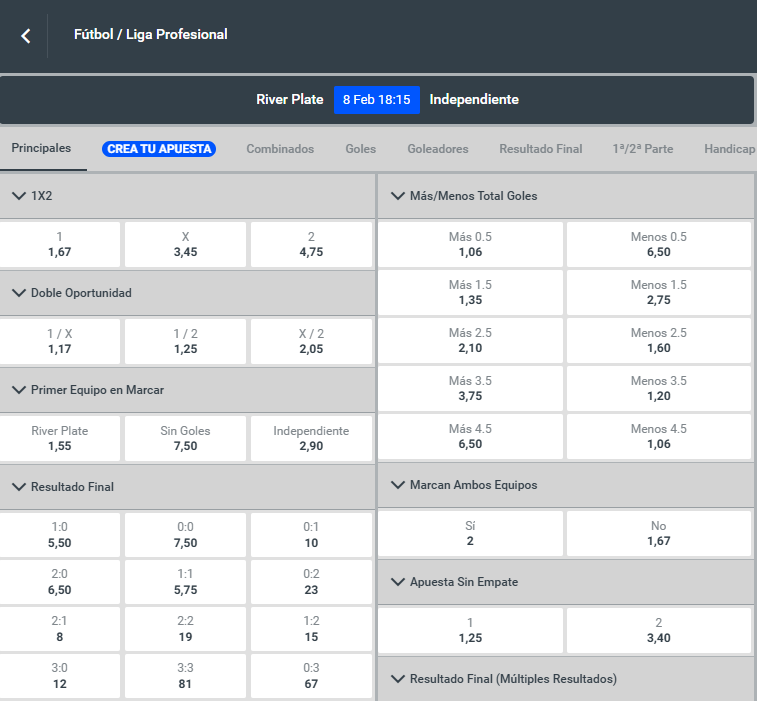Select correct score 3:0 at 12
The image size is (757, 701).
click(x=59, y=676)
